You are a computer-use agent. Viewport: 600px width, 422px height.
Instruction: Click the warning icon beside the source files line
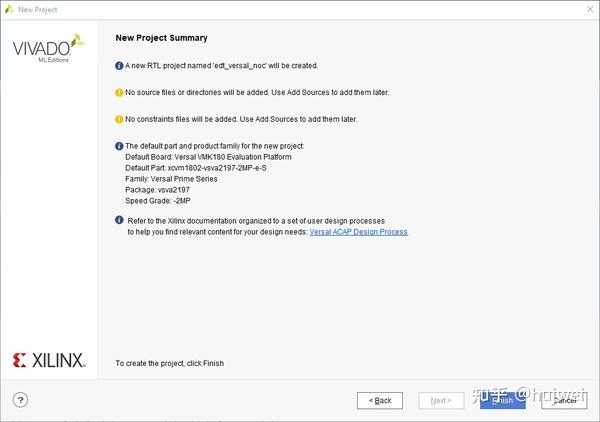click(x=119, y=93)
